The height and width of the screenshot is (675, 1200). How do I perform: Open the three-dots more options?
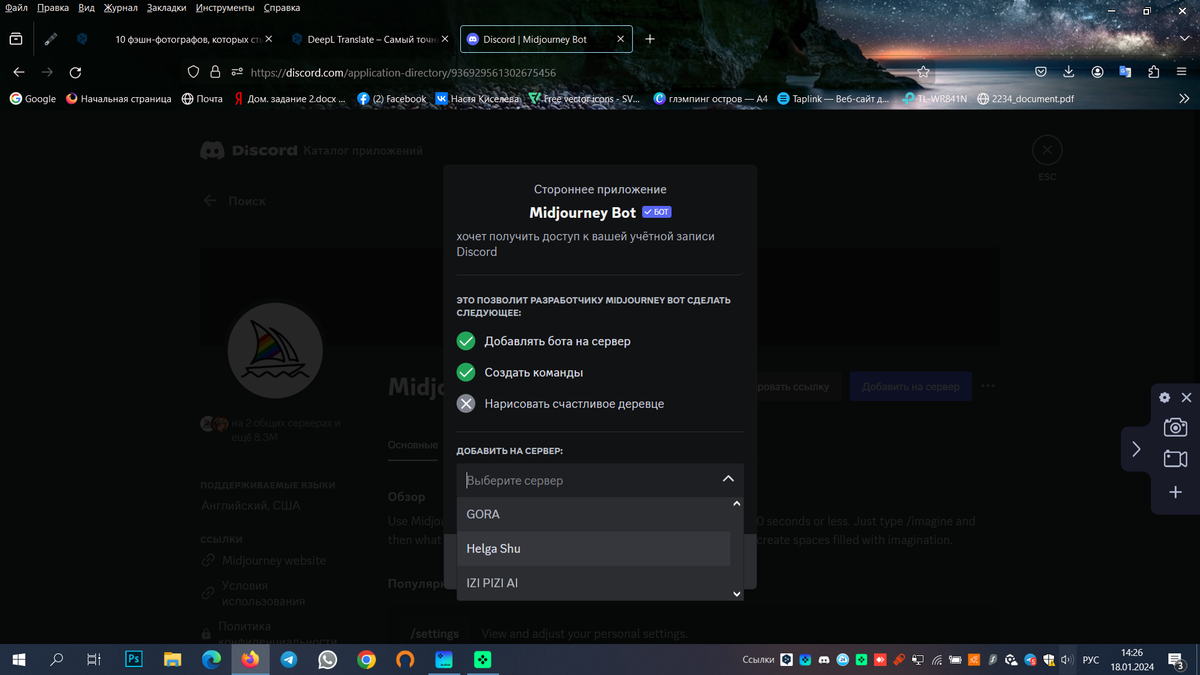click(988, 386)
